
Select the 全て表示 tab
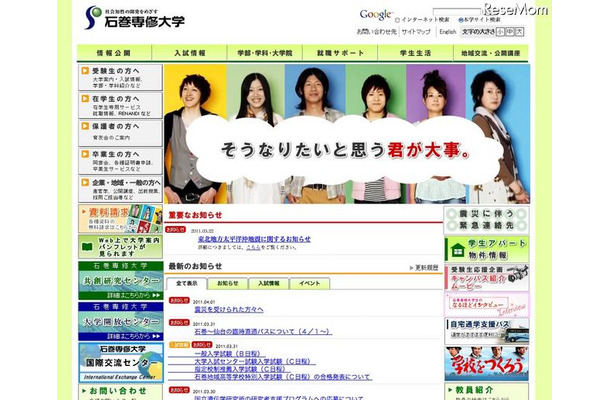(187, 283)
